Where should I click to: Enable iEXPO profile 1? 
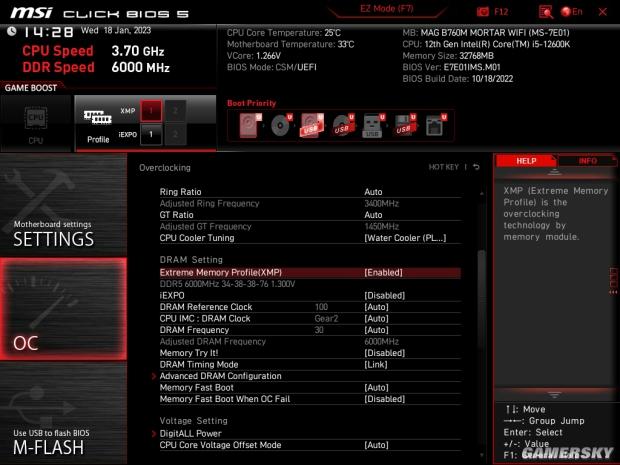(x=151, y=134)
